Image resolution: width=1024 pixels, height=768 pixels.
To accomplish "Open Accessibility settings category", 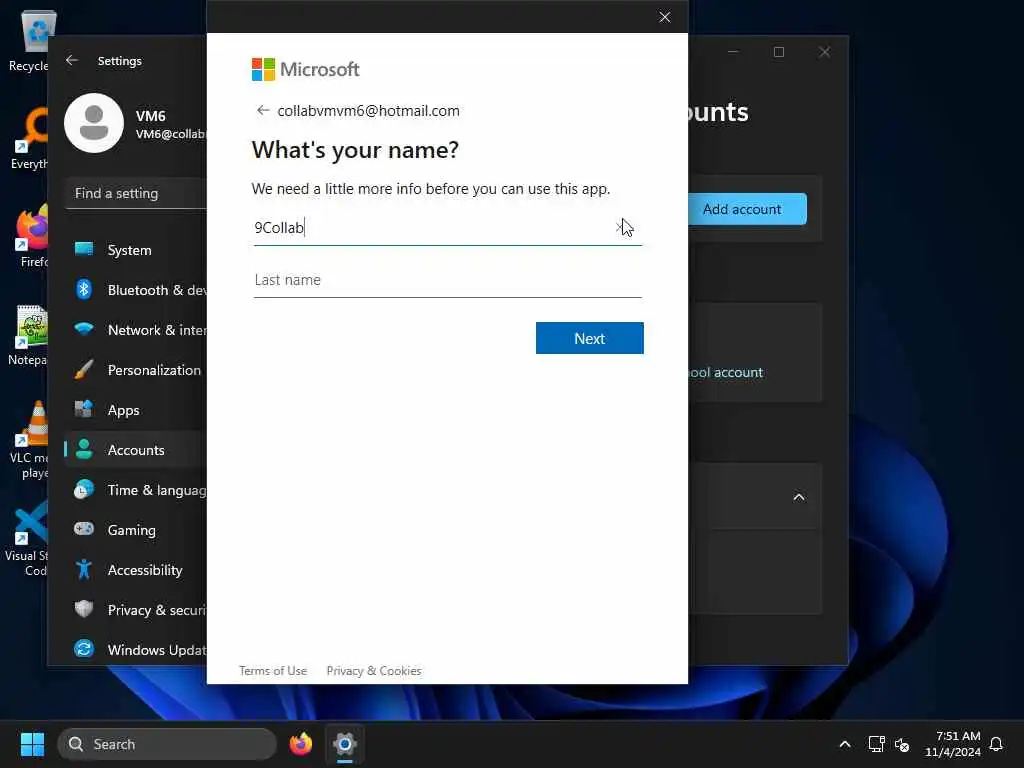I will click(x=136, y=570).
